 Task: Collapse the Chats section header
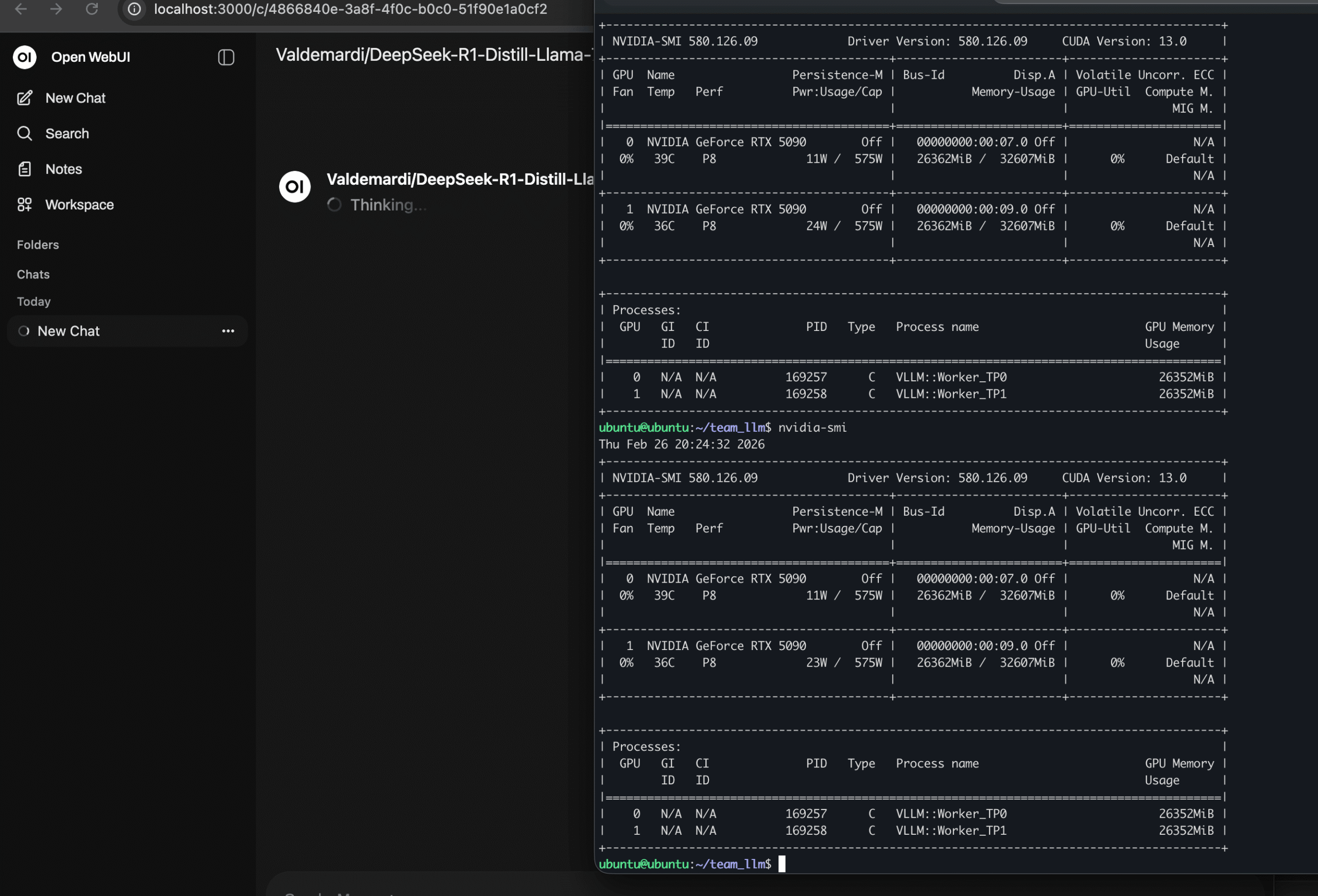click(x=33, y=274)
